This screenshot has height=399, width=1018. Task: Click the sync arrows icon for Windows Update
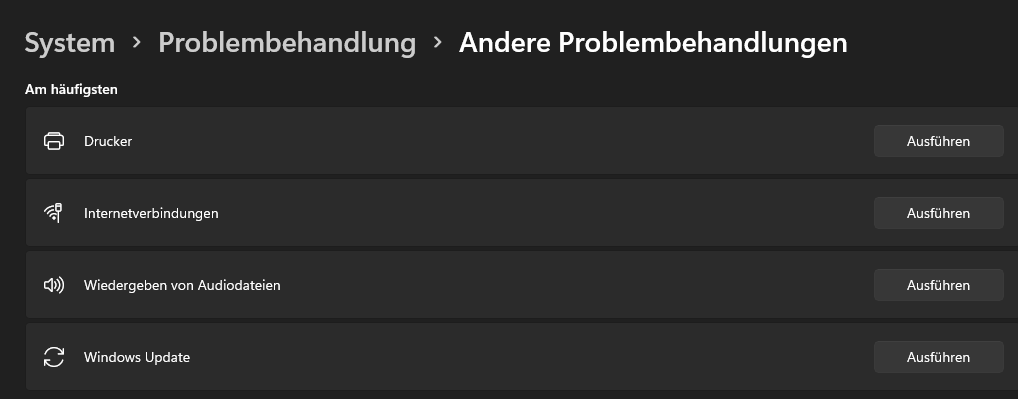click(54, 357)
